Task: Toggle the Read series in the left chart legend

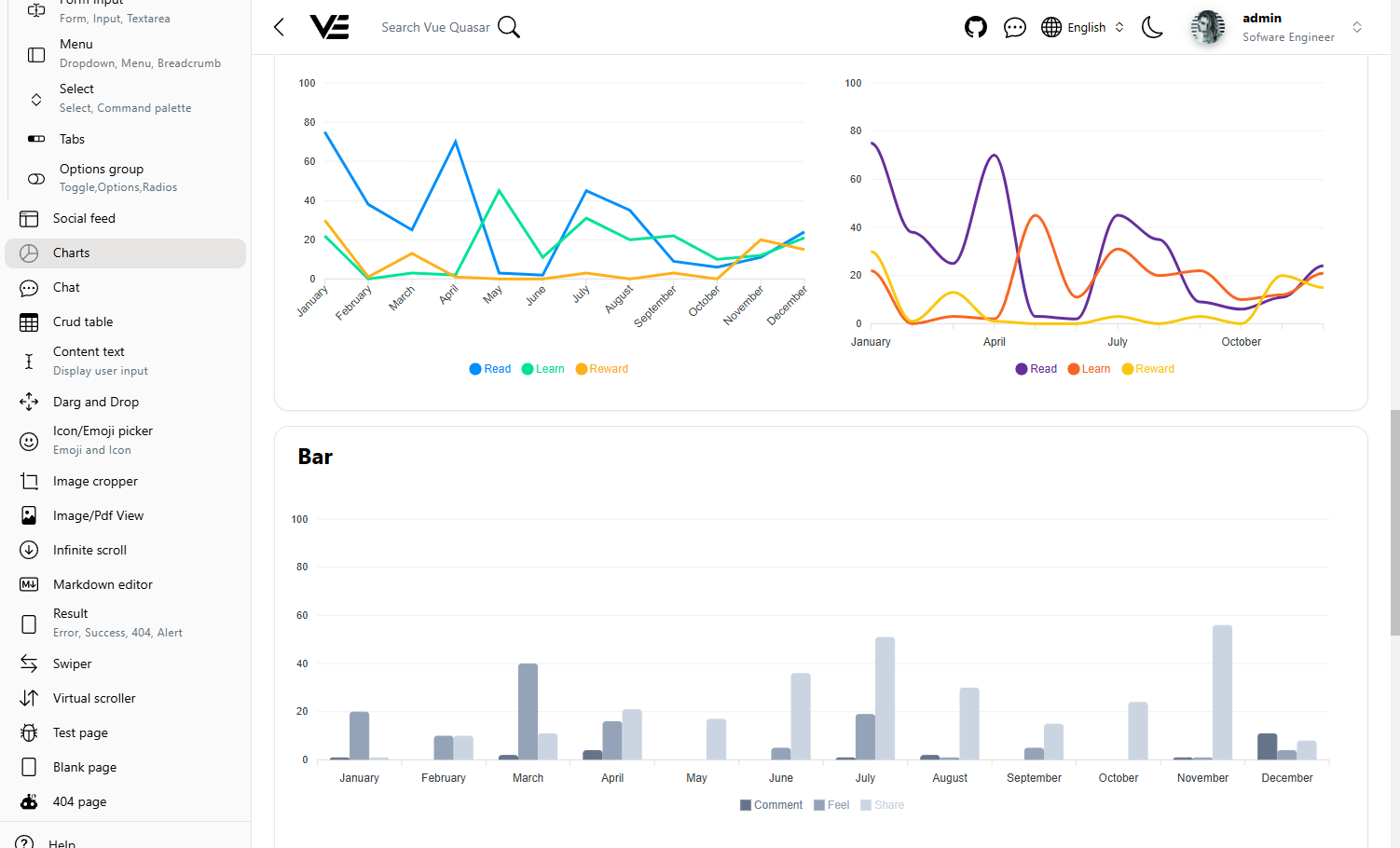Action: point(489,368)
